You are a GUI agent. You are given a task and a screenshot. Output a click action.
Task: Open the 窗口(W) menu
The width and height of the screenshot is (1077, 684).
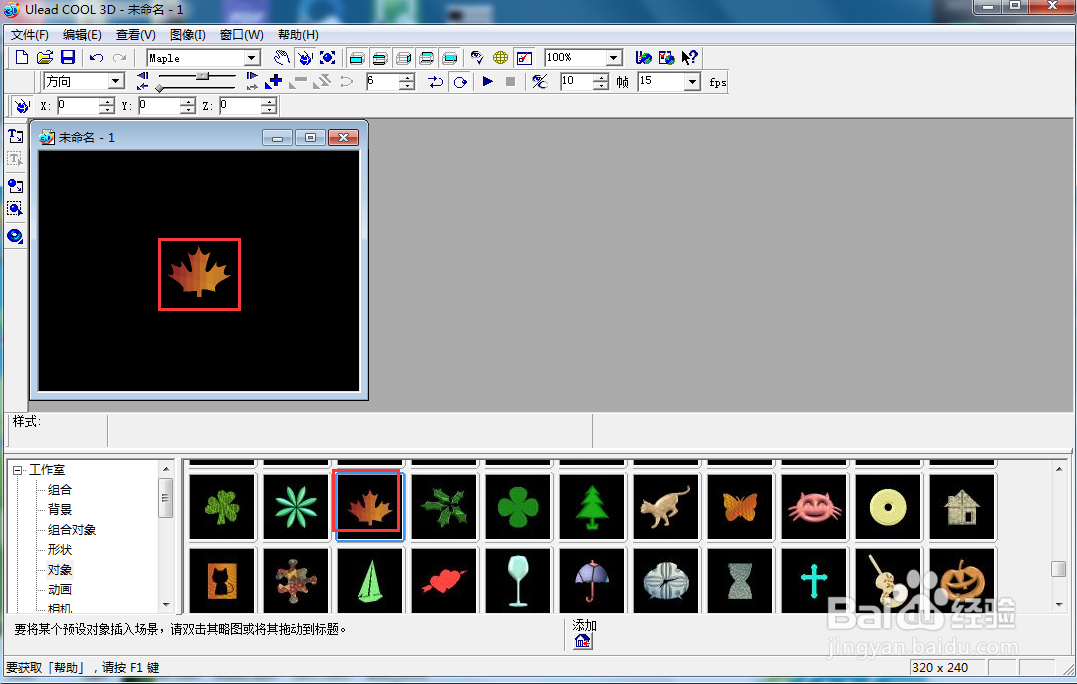tap(241, 35)
